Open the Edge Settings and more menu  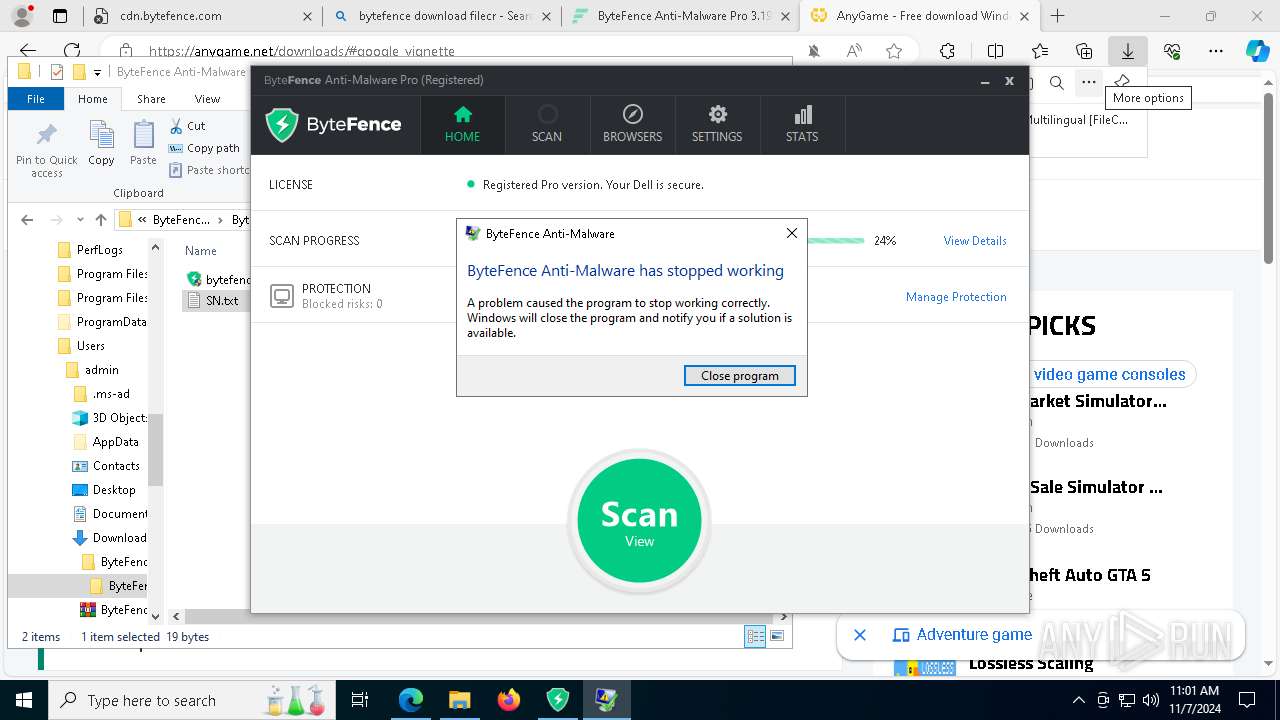pyautogui.click(x=1216, y=51)
